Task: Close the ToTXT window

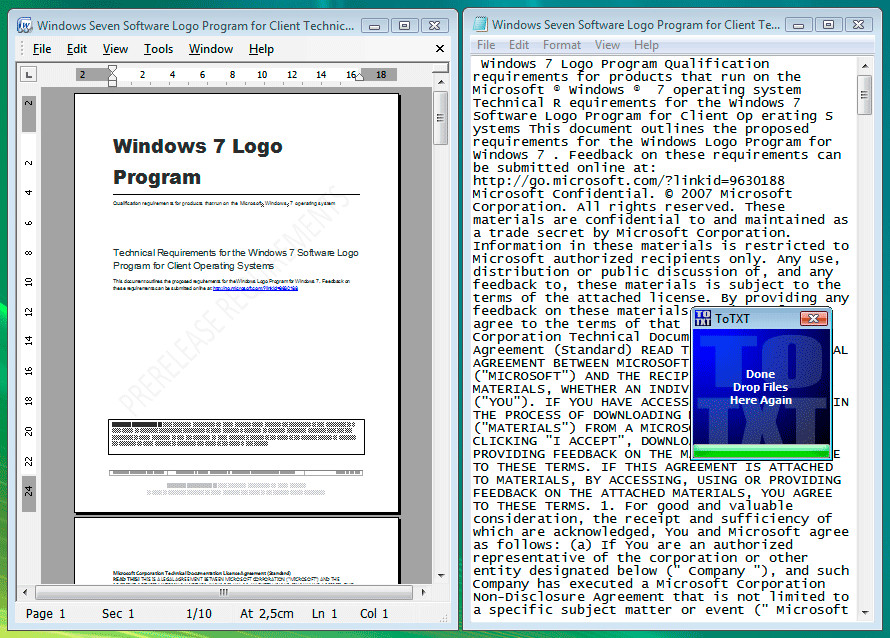Action: [813, 318]
